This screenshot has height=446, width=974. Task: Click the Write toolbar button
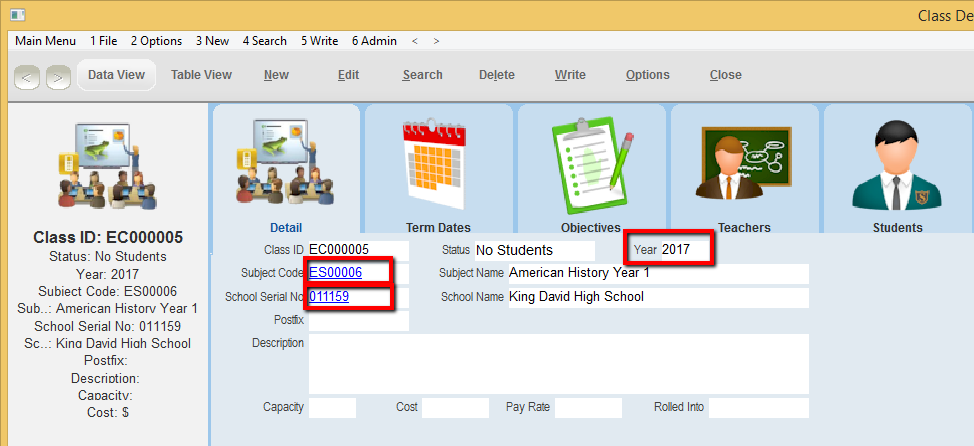570,75
